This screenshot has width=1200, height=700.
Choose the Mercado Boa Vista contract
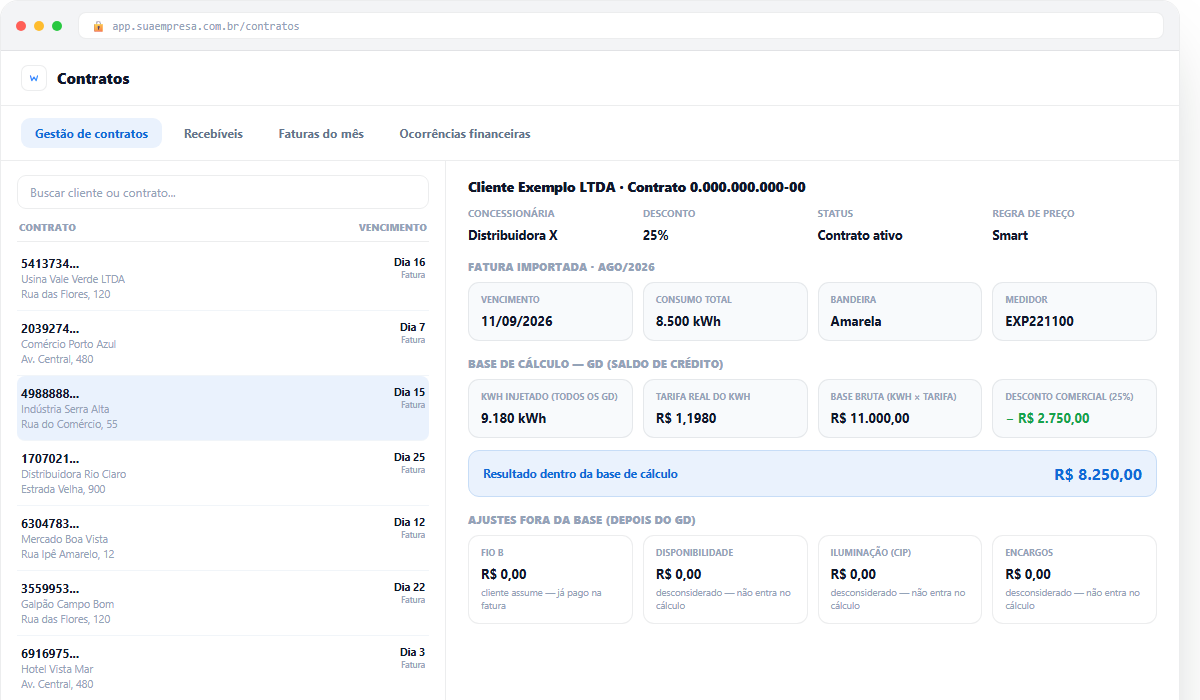click(223, 538)
